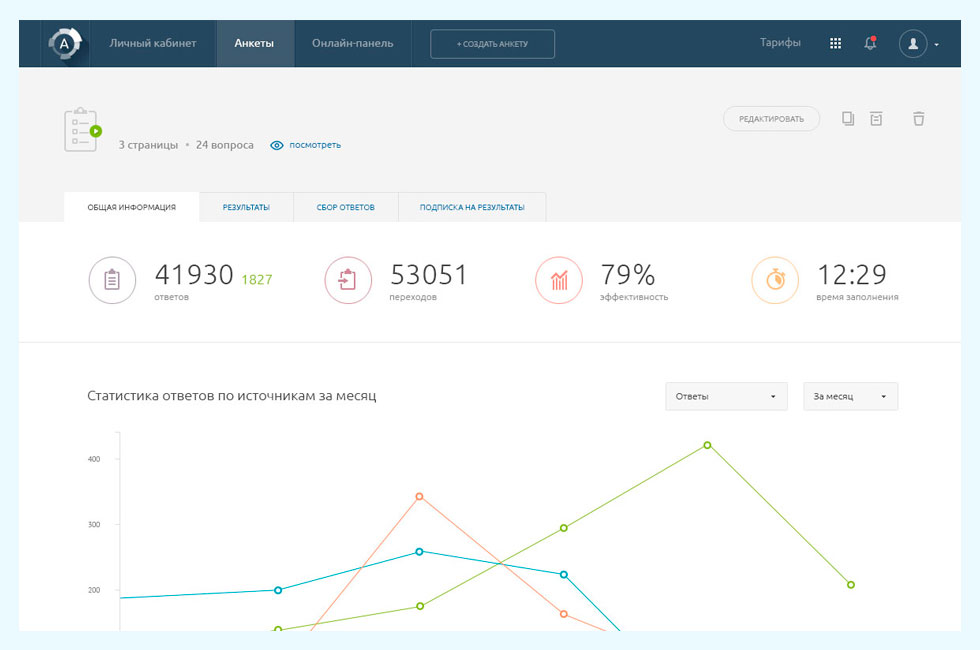This screenshot has height=650, width=980.
Task: Click the copy survey icon
Action: click(x=848, y=119)
